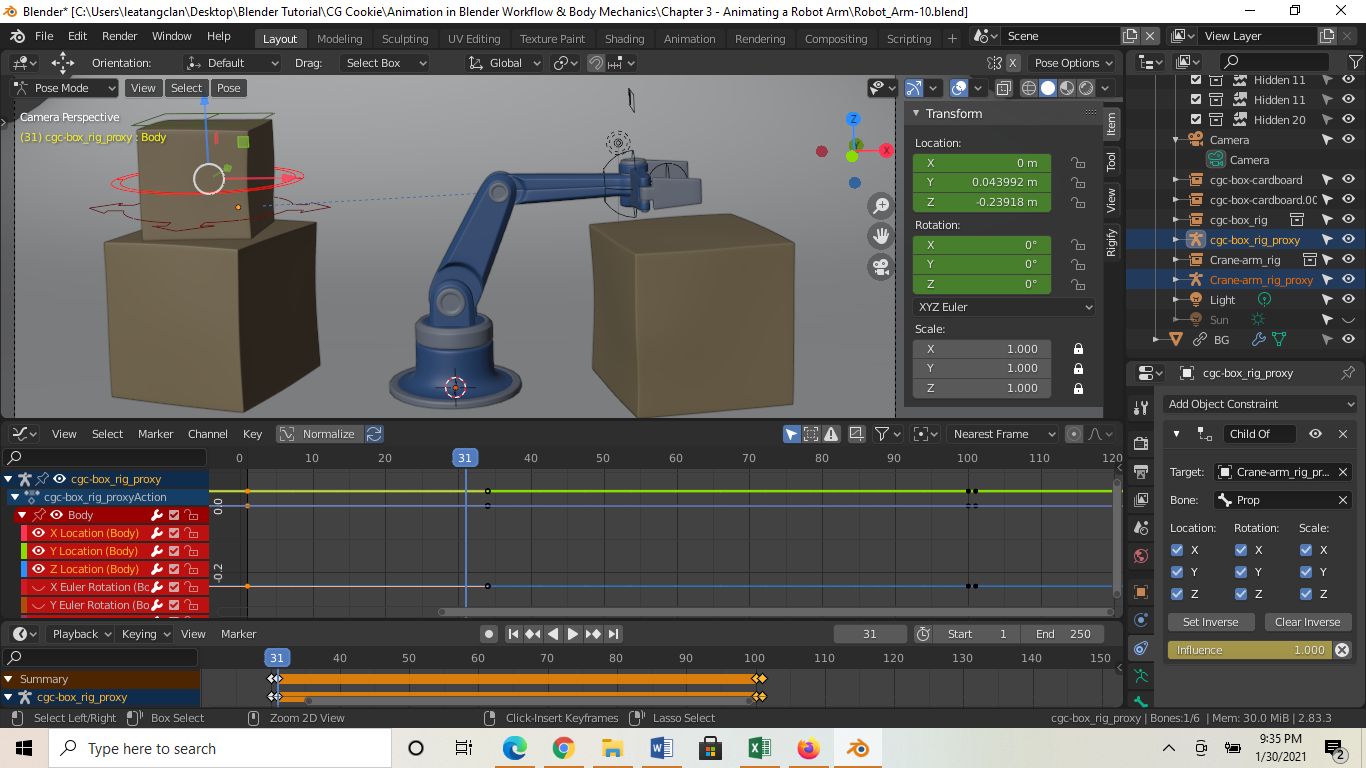Toggle camera view gizmo icon

(881, 267)
